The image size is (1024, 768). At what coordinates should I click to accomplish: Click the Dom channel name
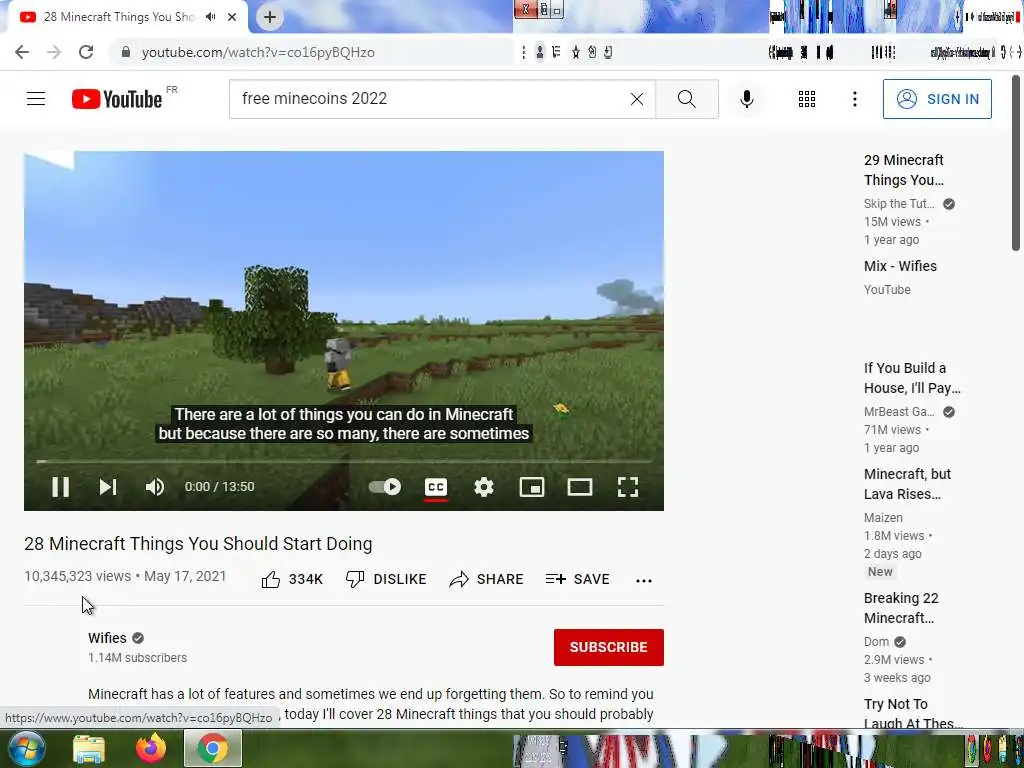click(876, 641)
